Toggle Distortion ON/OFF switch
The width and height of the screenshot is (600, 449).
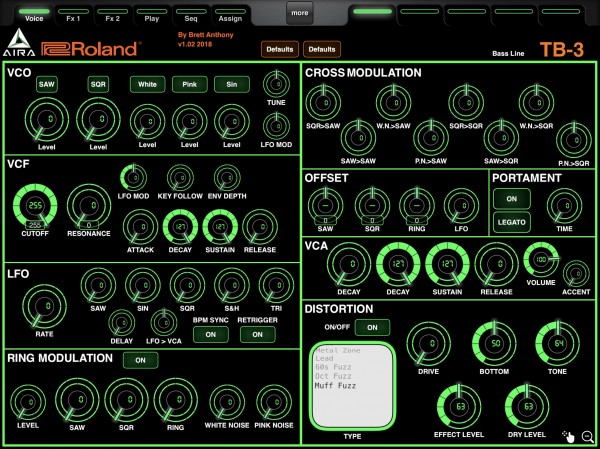coord(372,327)
